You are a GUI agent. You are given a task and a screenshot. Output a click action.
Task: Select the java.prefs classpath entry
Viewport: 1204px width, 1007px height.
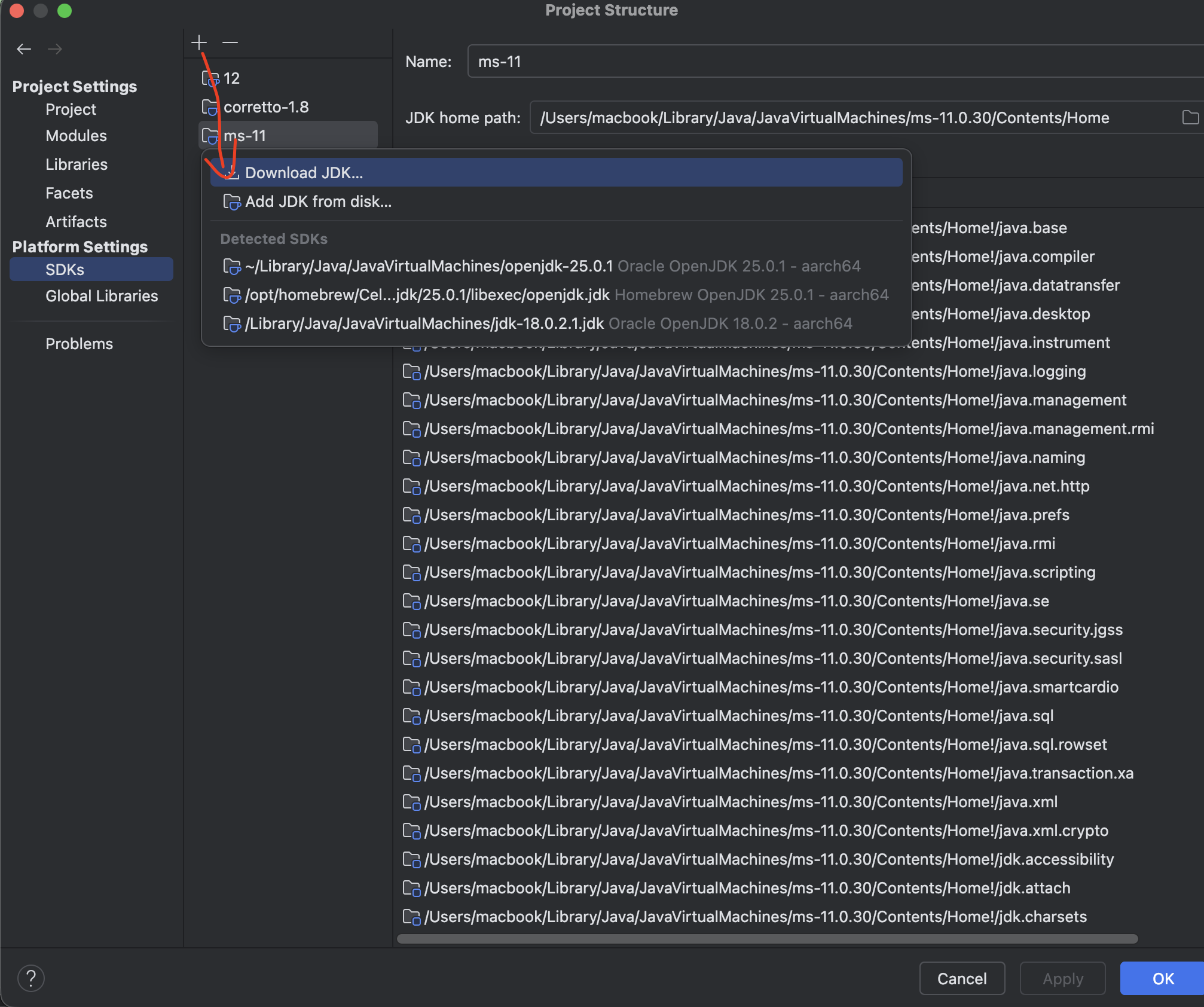tap(736, 515)
